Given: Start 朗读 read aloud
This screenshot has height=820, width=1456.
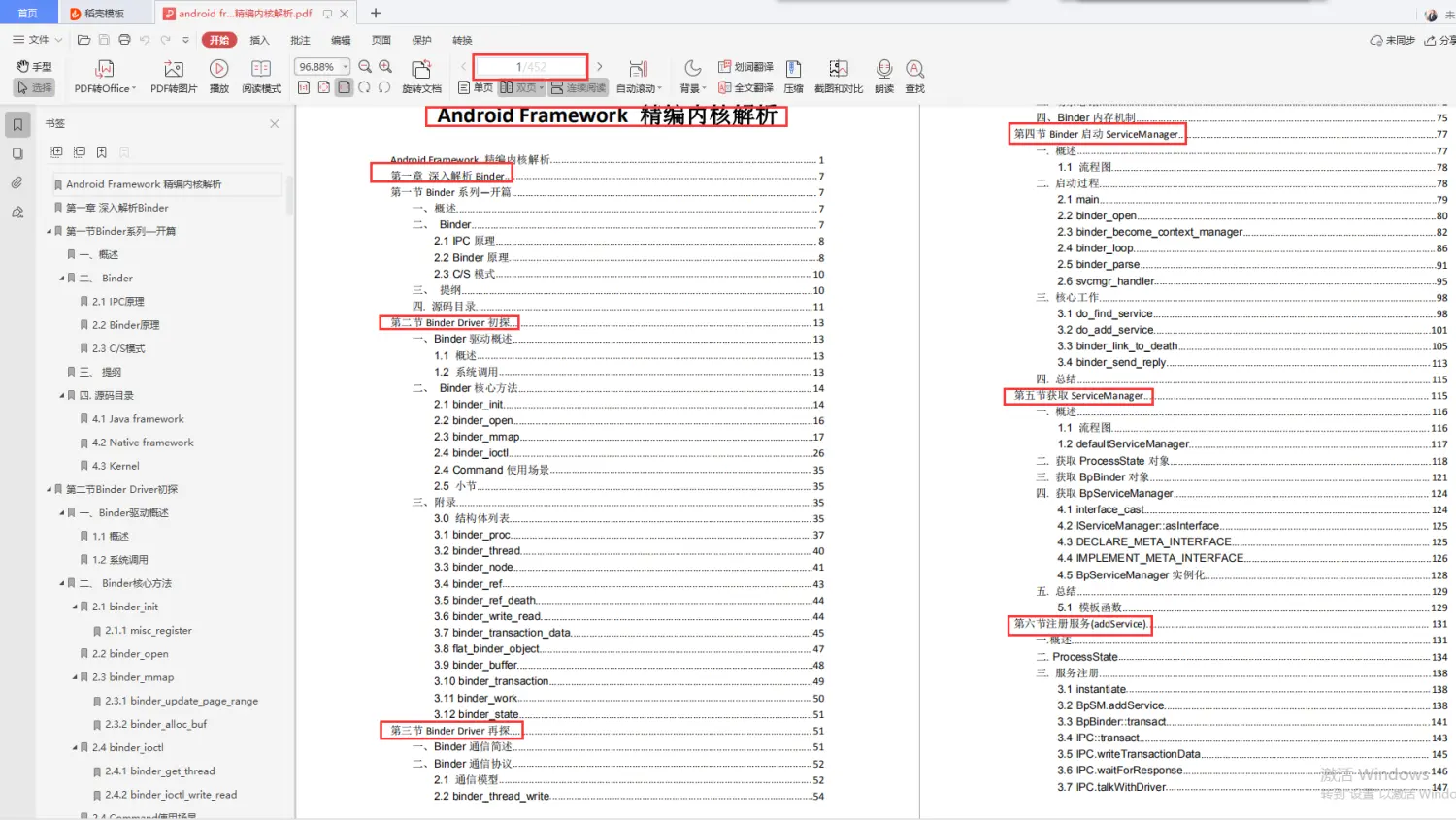Looking at the screenshot, I should [x=884, y=77].
